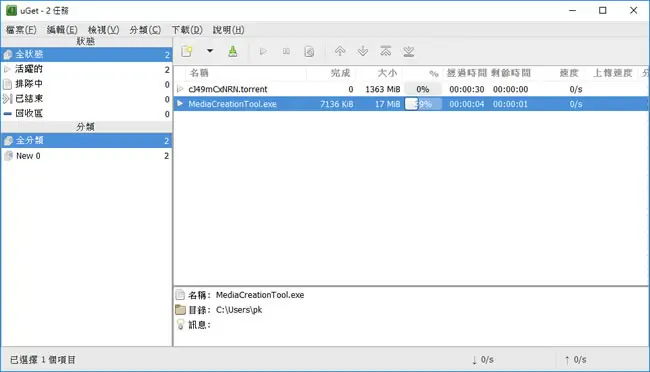Viewport: 650px width, 372px height.
Task: Click the 7136 KiB completed cell
Action: [337, 104]
